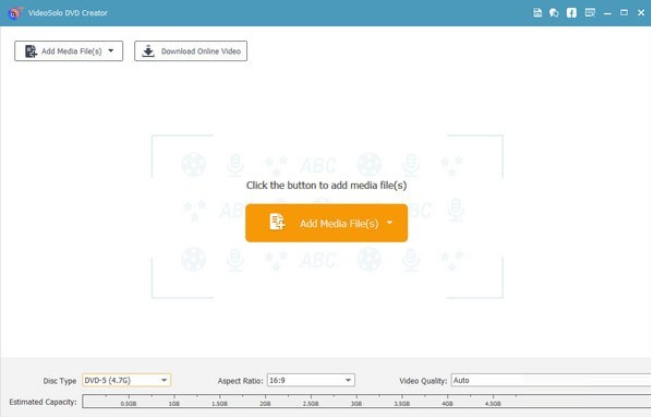This screenshot has height=417, width=651.
Task: Open the Facebook icon in title bar
Action: (x=571, y=13)
